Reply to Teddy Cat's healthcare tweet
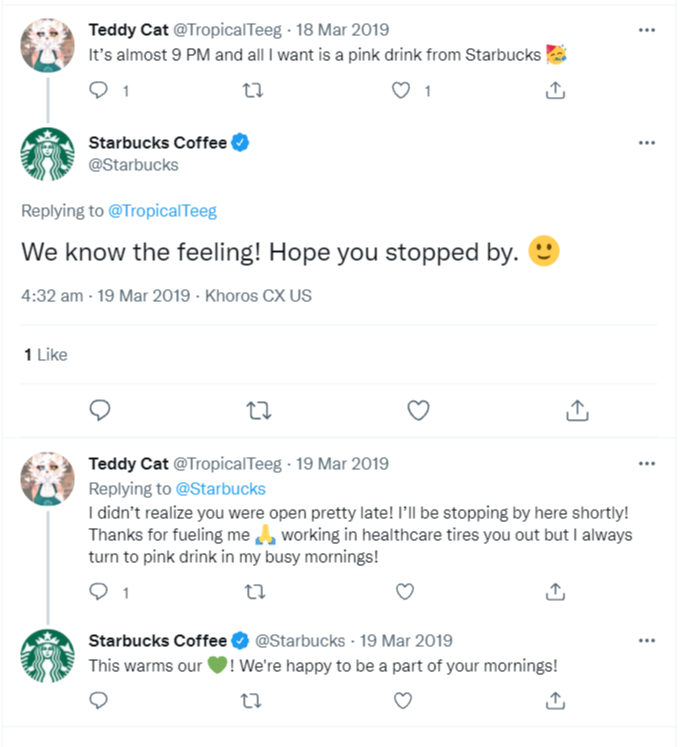 pyautogui.click(x=98, y=592)
